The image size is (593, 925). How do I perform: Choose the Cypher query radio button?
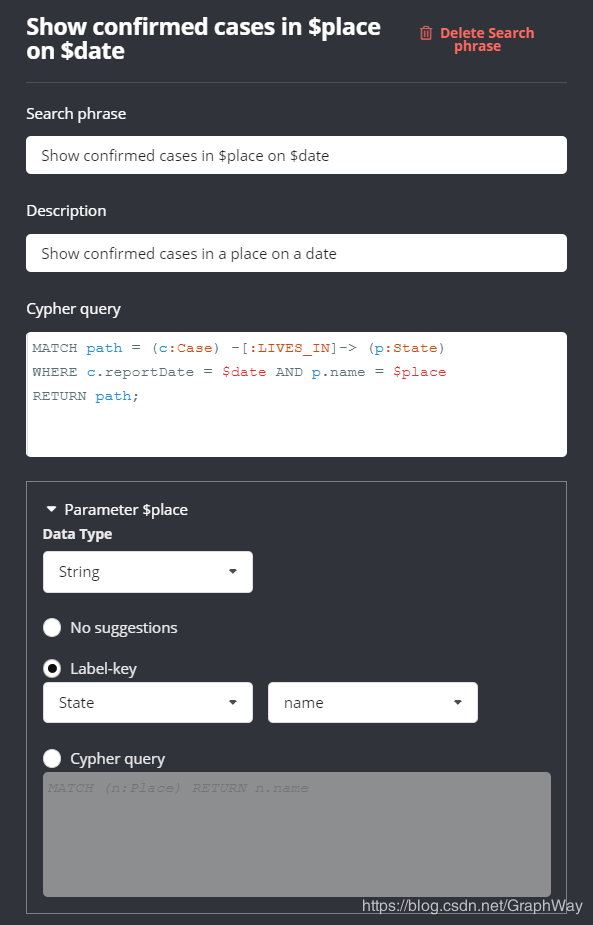(52, 759)
